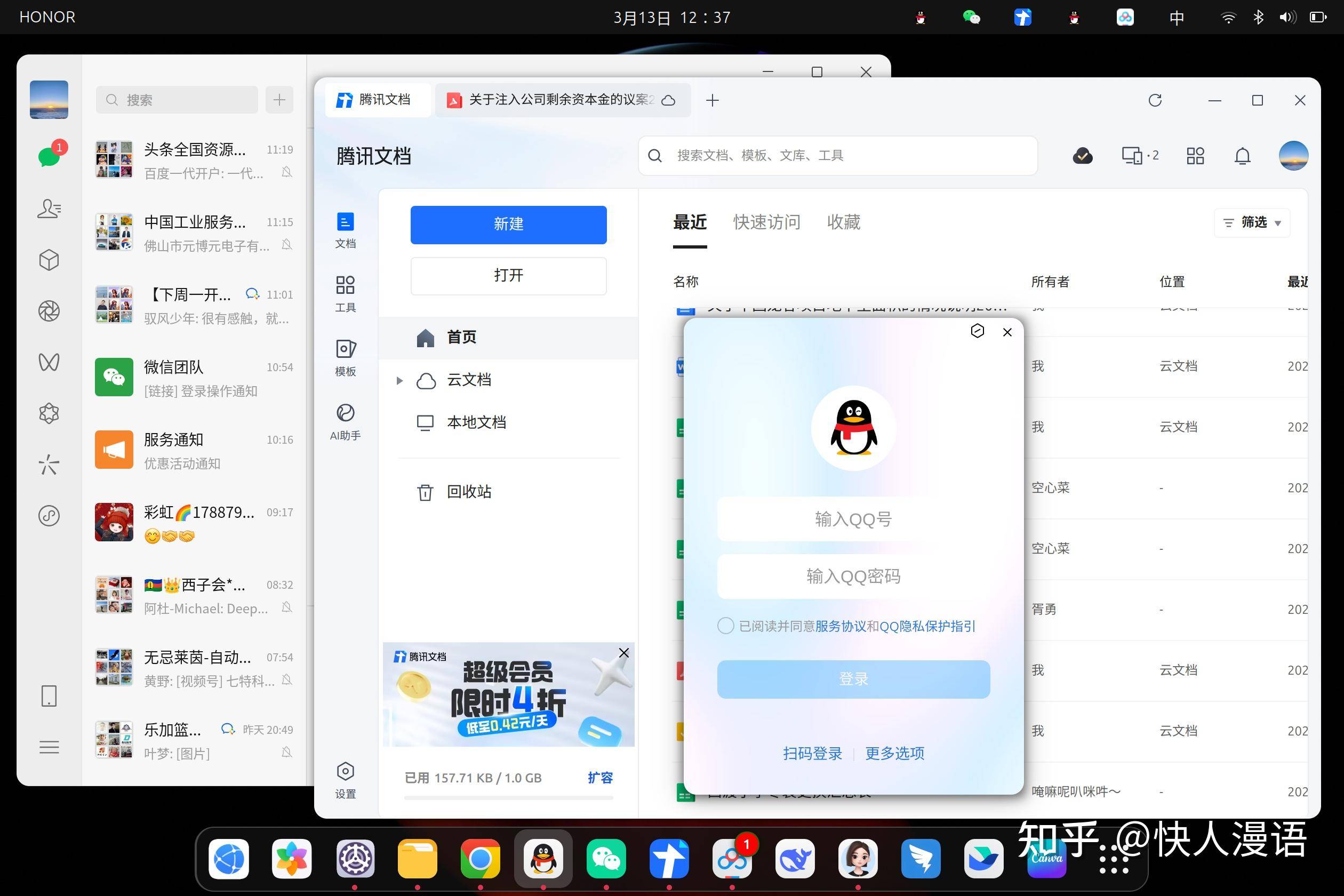This screenshot has width=1344, height=896.
Task: Open 服务通知 chat in WeChat
Action: (x=194, y=450)
